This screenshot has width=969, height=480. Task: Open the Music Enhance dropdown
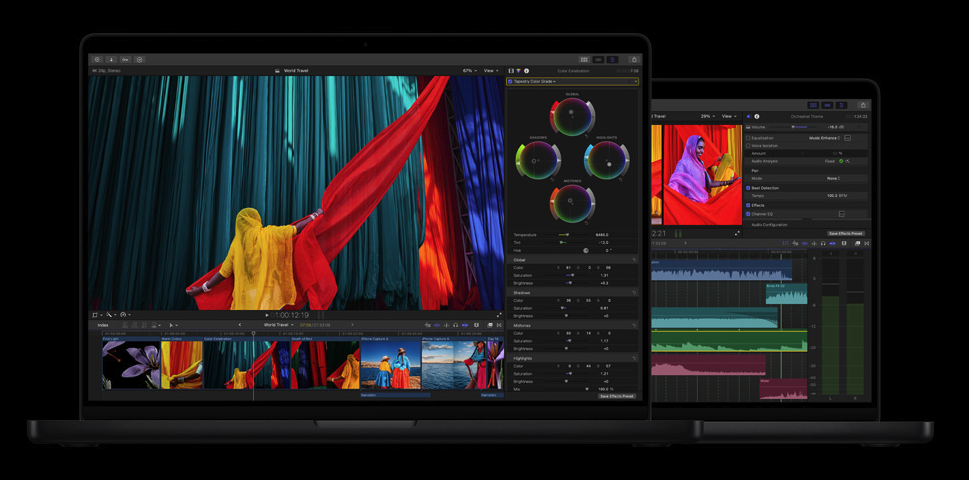click(x=824, y=138)
